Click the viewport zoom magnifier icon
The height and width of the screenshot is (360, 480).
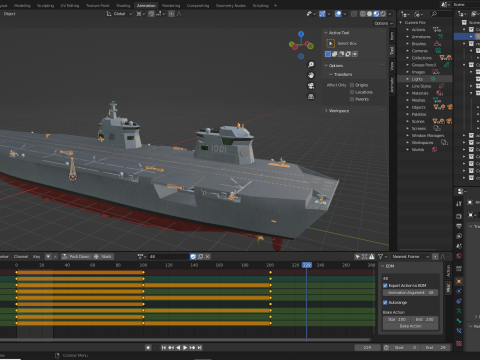(311, 65)
